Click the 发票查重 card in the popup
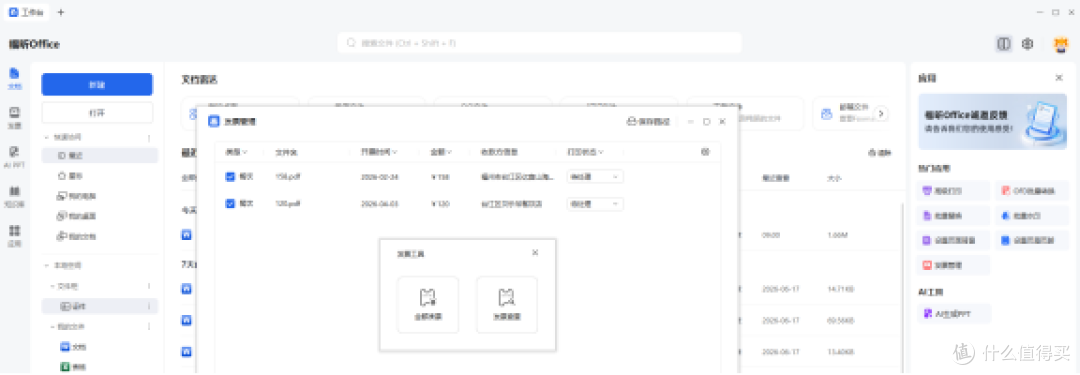This screenshot has width=1080, height=375. [x=507, y=305]
